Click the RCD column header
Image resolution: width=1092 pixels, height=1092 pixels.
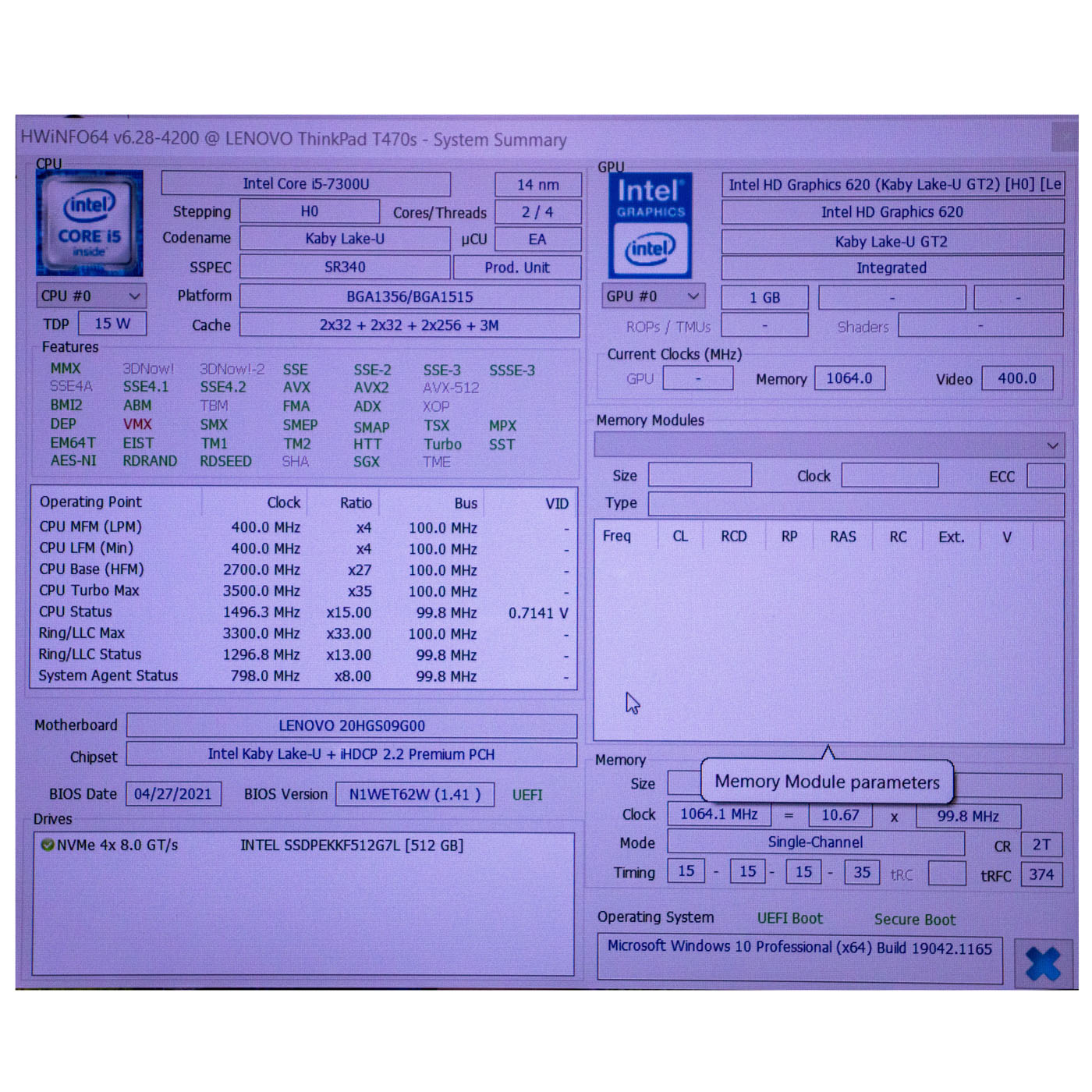[x=734, y=537]
